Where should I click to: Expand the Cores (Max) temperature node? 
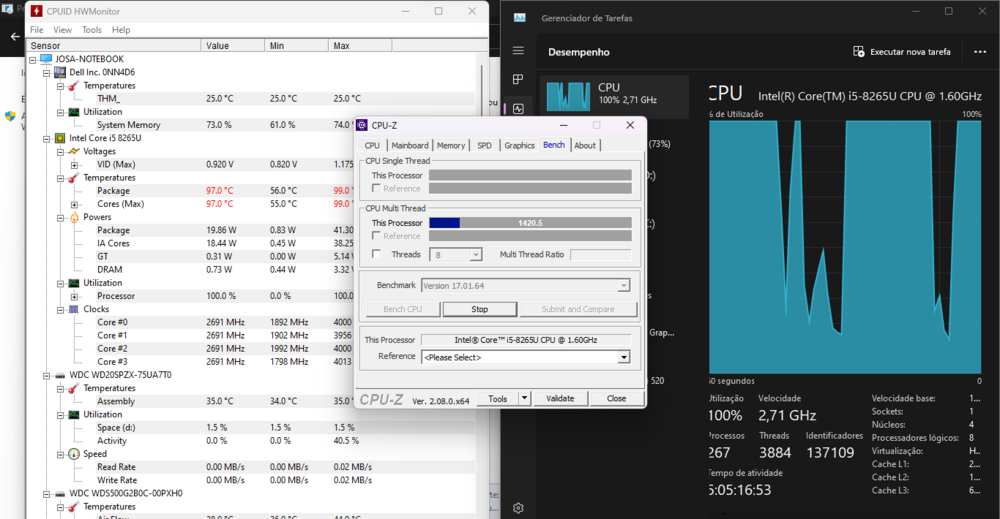74,204
